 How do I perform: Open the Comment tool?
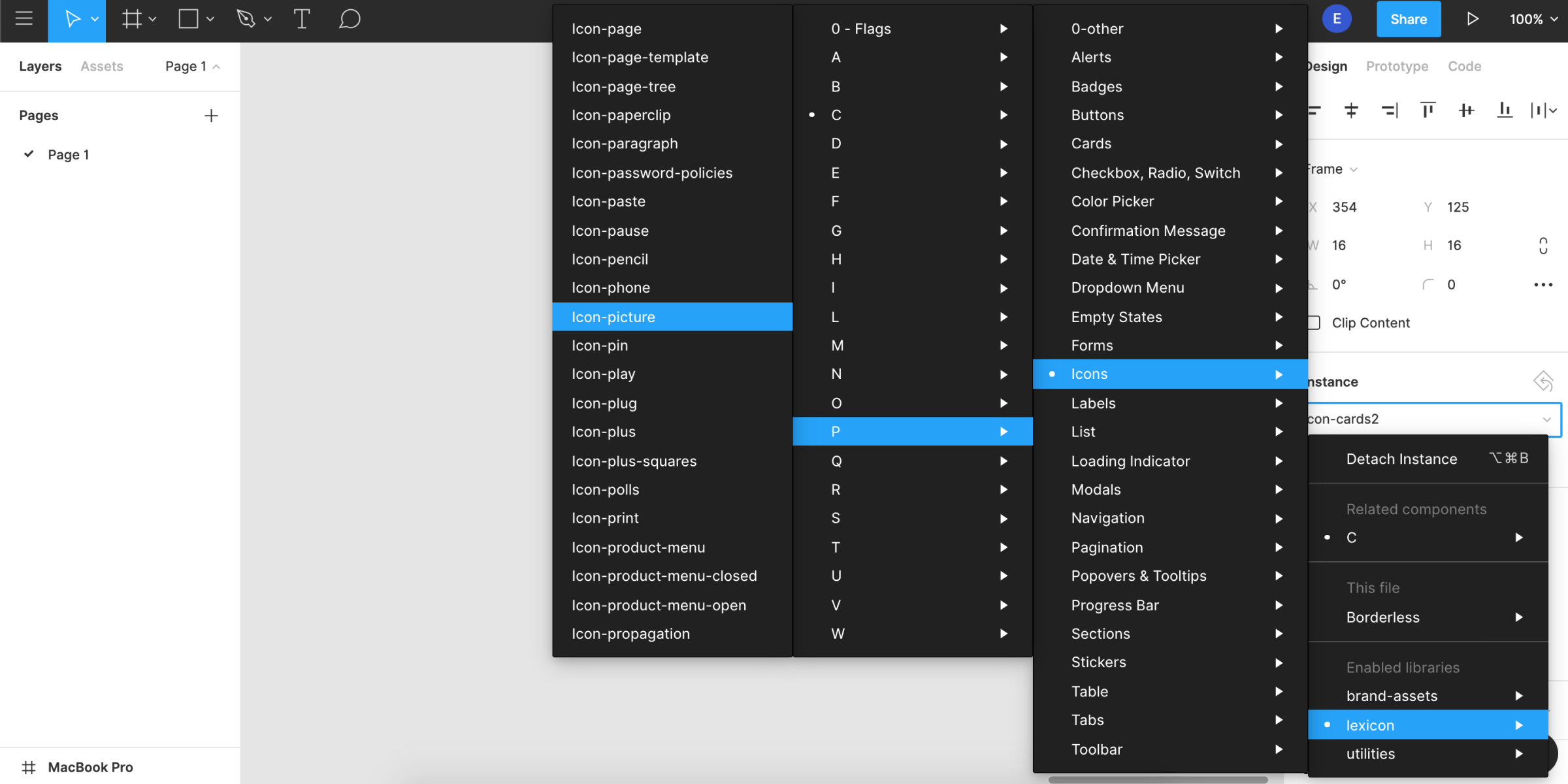tap(350, 19)
